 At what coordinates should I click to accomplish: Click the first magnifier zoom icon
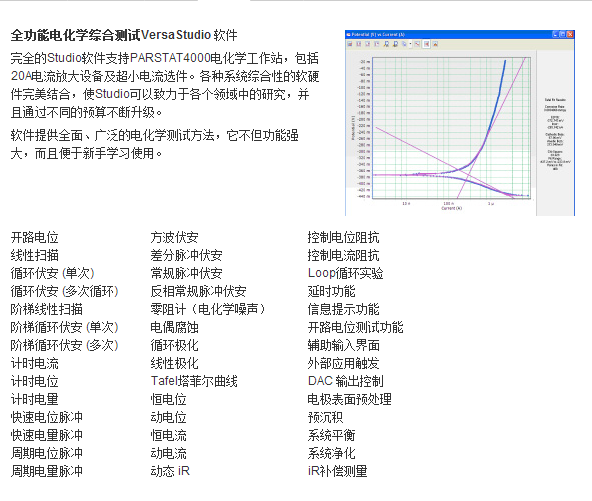click(386, 44)
